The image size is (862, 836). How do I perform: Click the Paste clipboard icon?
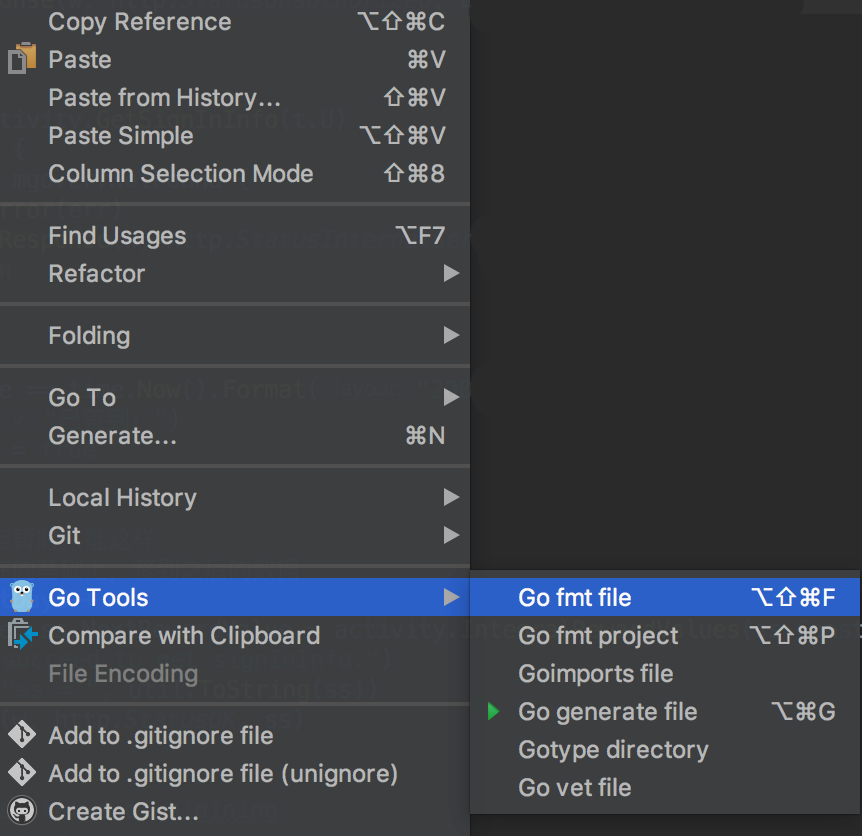click(22, 59)
